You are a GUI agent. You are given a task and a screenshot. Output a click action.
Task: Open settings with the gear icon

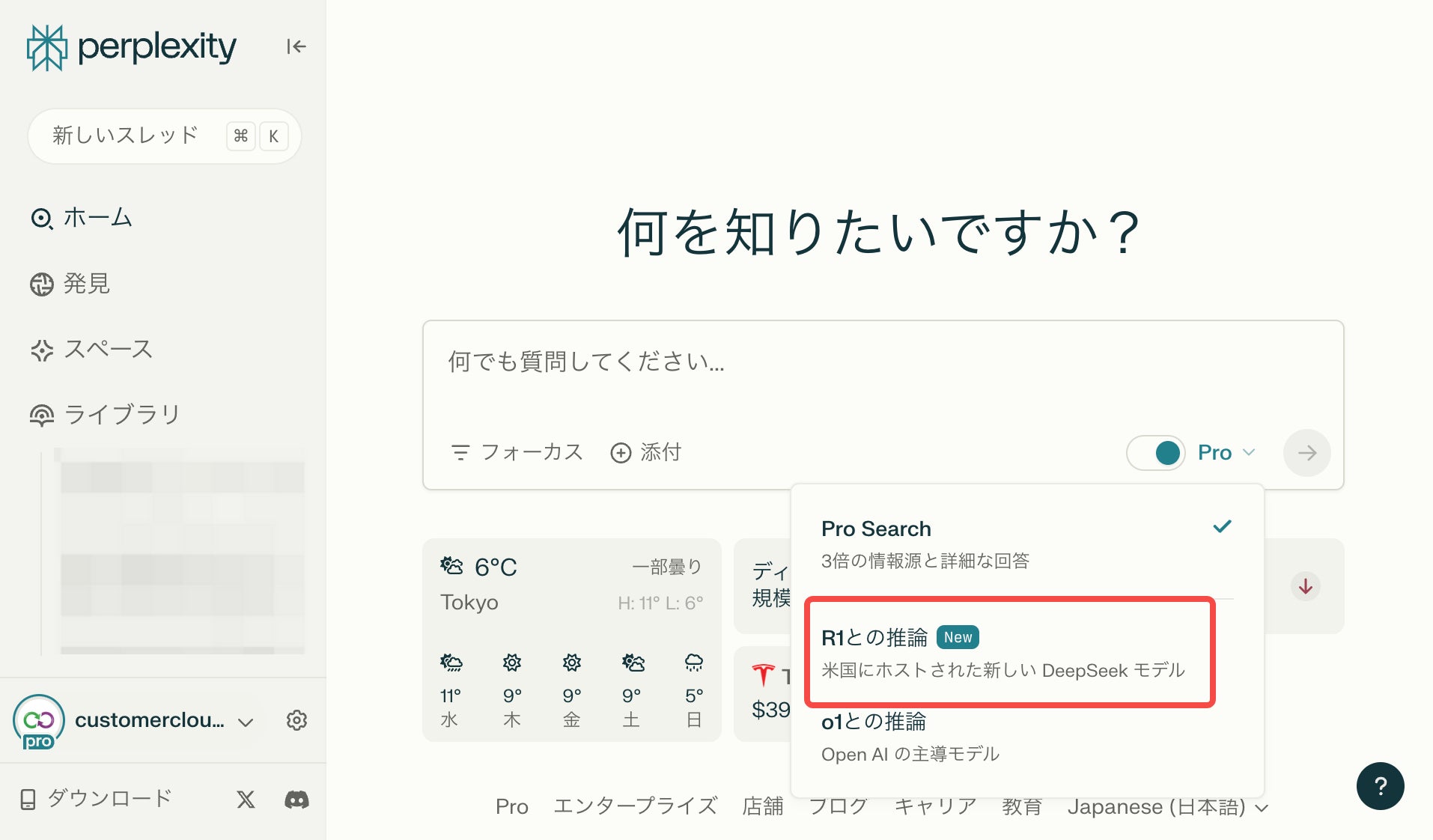(x=296, y=720)
